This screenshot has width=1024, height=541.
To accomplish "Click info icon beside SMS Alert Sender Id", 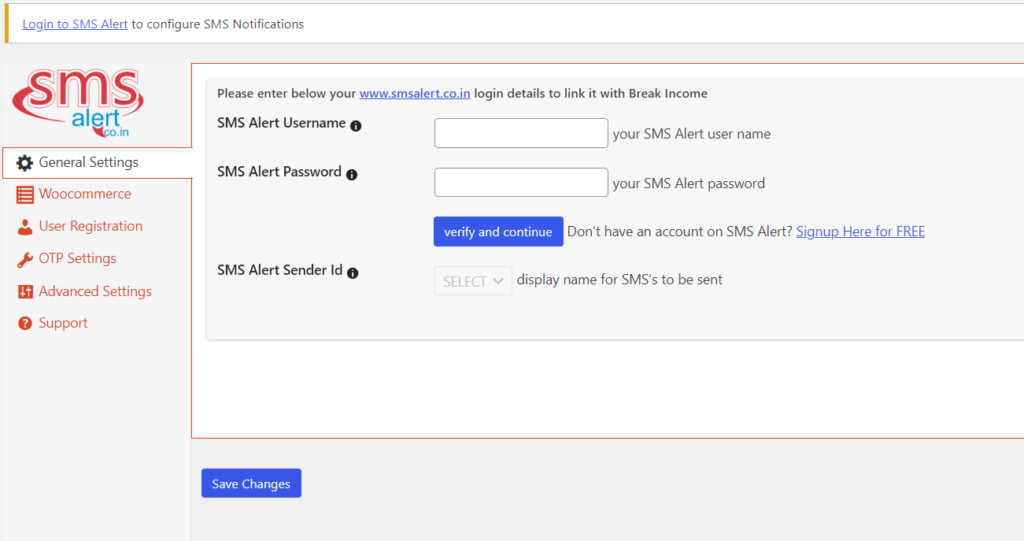I will coord(353,273).
